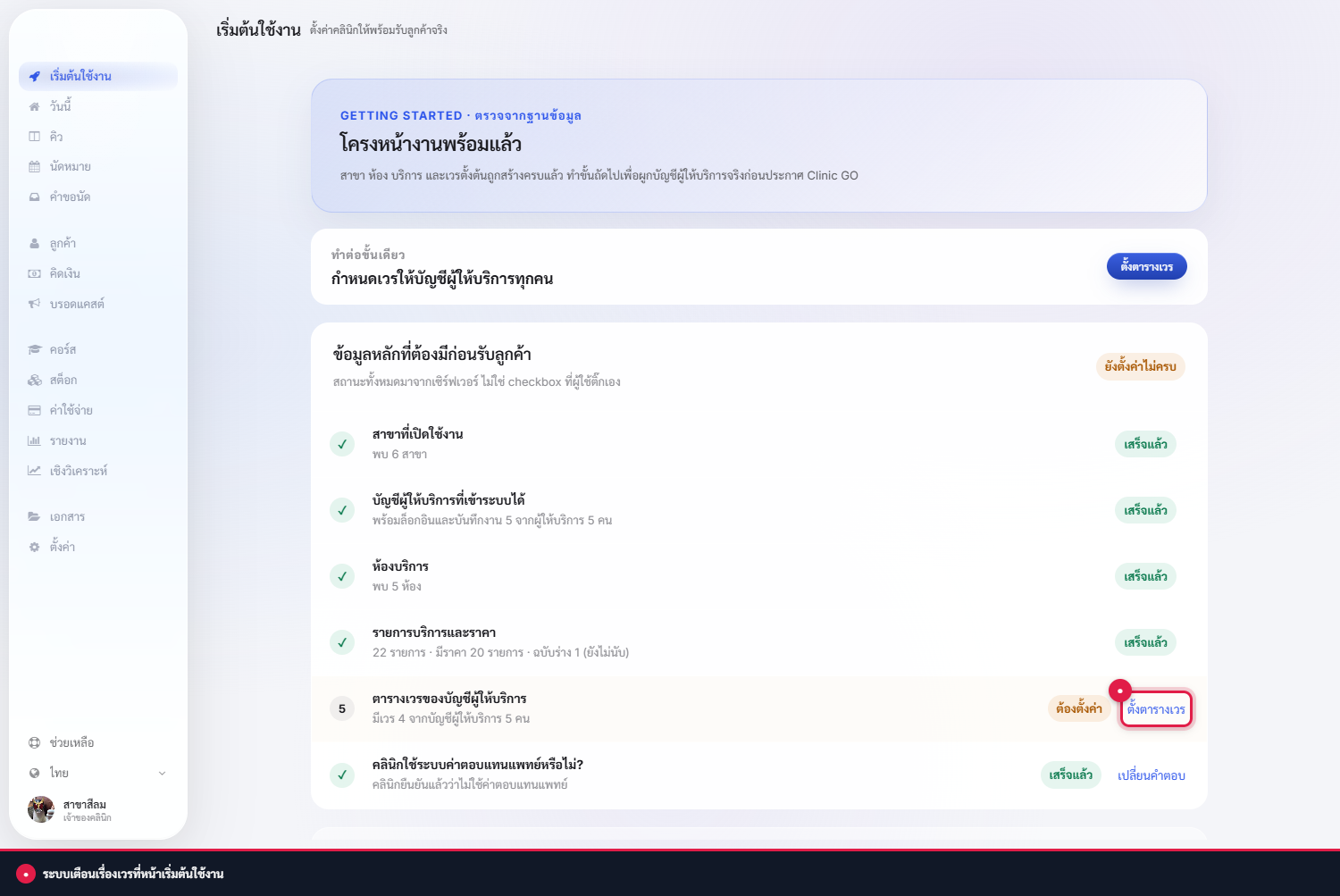Click green check icon beside ห้องบริการ
This screenshot has height=896, width=1340.
342,576
